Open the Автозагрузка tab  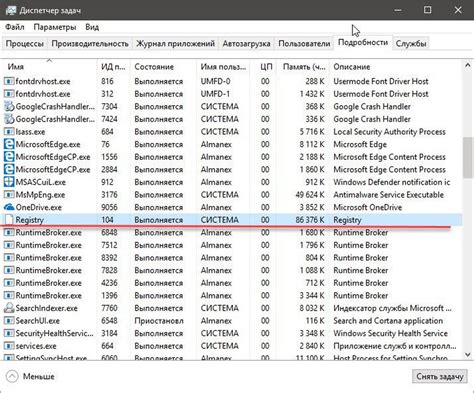coord(246,44)
